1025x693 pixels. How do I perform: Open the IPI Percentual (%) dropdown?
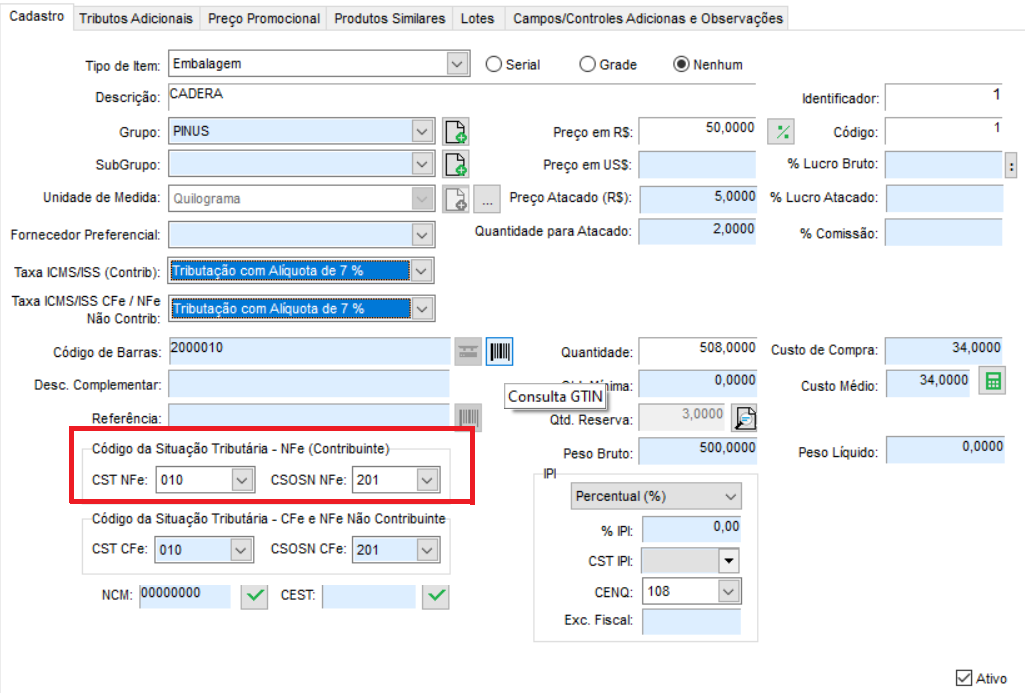point(656,496)
